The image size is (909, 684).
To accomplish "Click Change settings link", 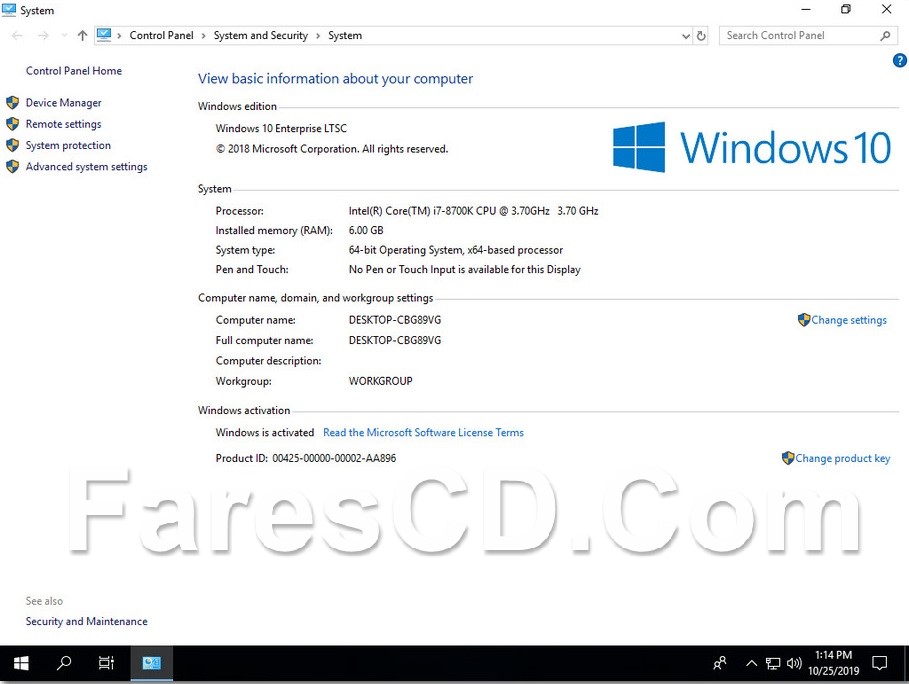I will pos(849,320).
